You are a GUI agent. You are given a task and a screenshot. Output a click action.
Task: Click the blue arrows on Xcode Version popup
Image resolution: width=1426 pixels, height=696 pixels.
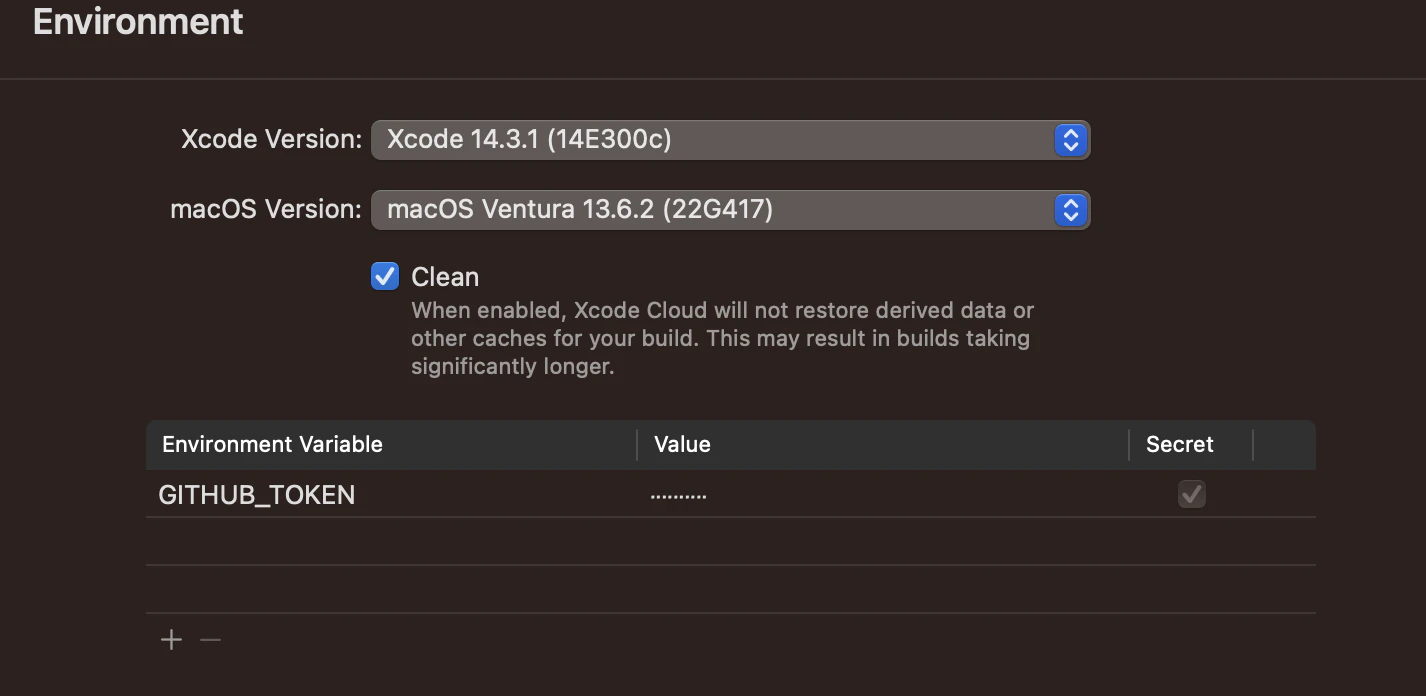coord(1070,140)
